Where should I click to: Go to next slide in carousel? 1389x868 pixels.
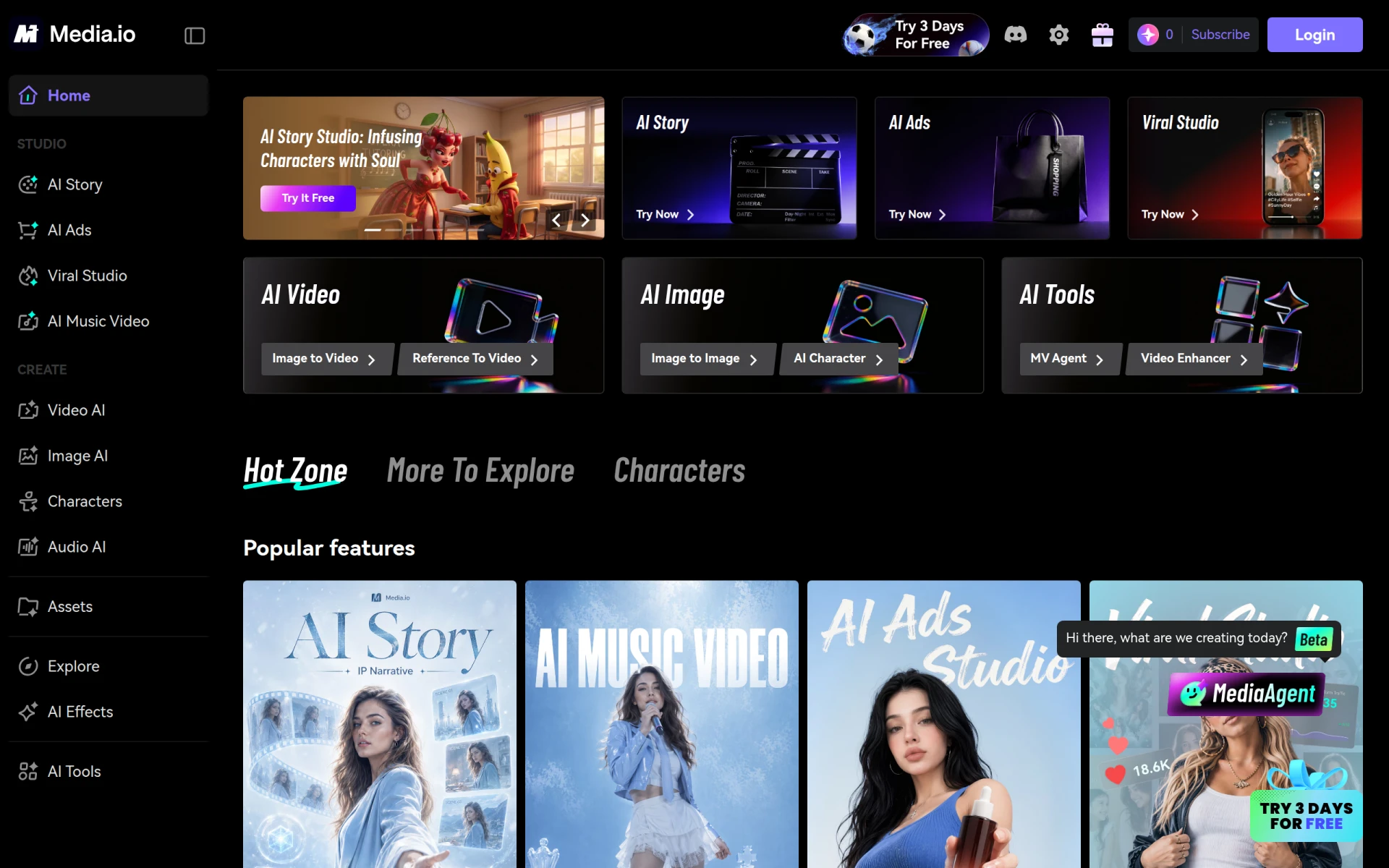[x=585, y=221]
